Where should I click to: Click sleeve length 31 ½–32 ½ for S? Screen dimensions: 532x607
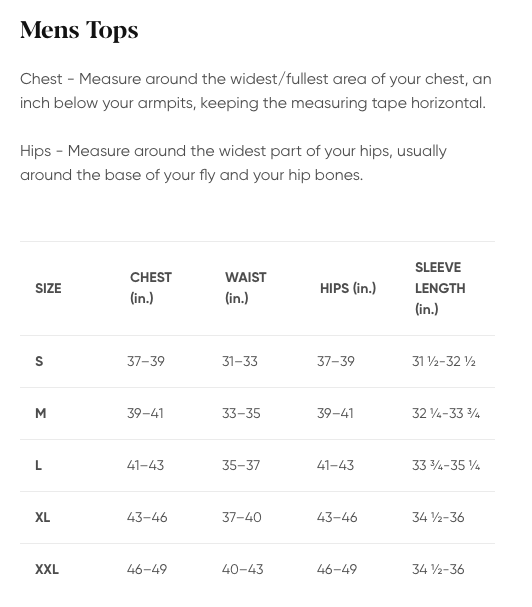[x=444, y=361]
